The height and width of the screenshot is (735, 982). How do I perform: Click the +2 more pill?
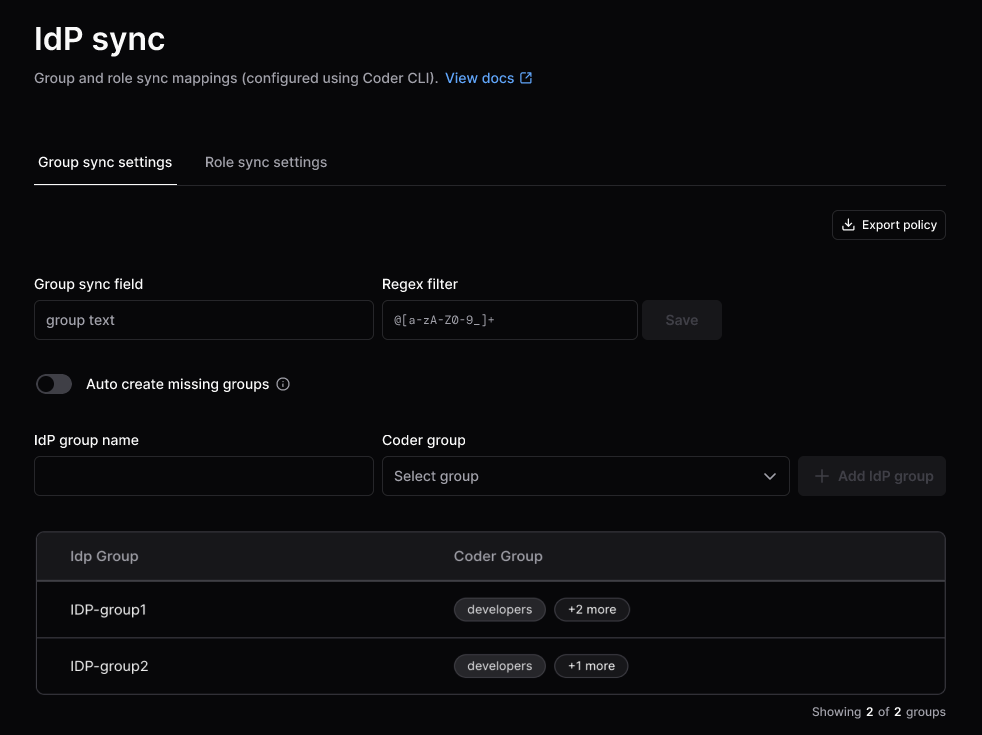click(592, 610)
